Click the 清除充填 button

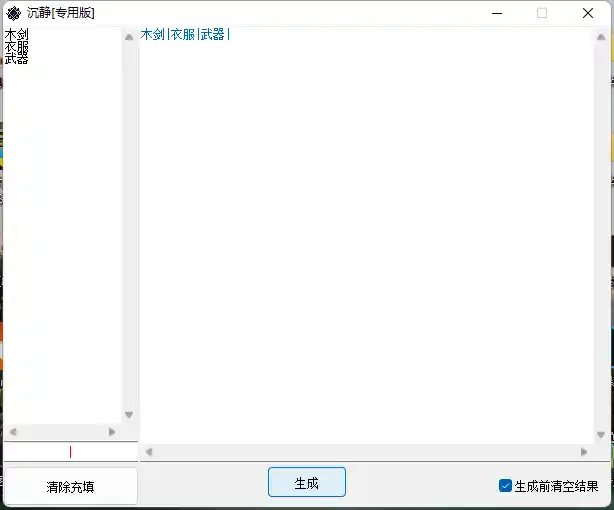[70, 486]
